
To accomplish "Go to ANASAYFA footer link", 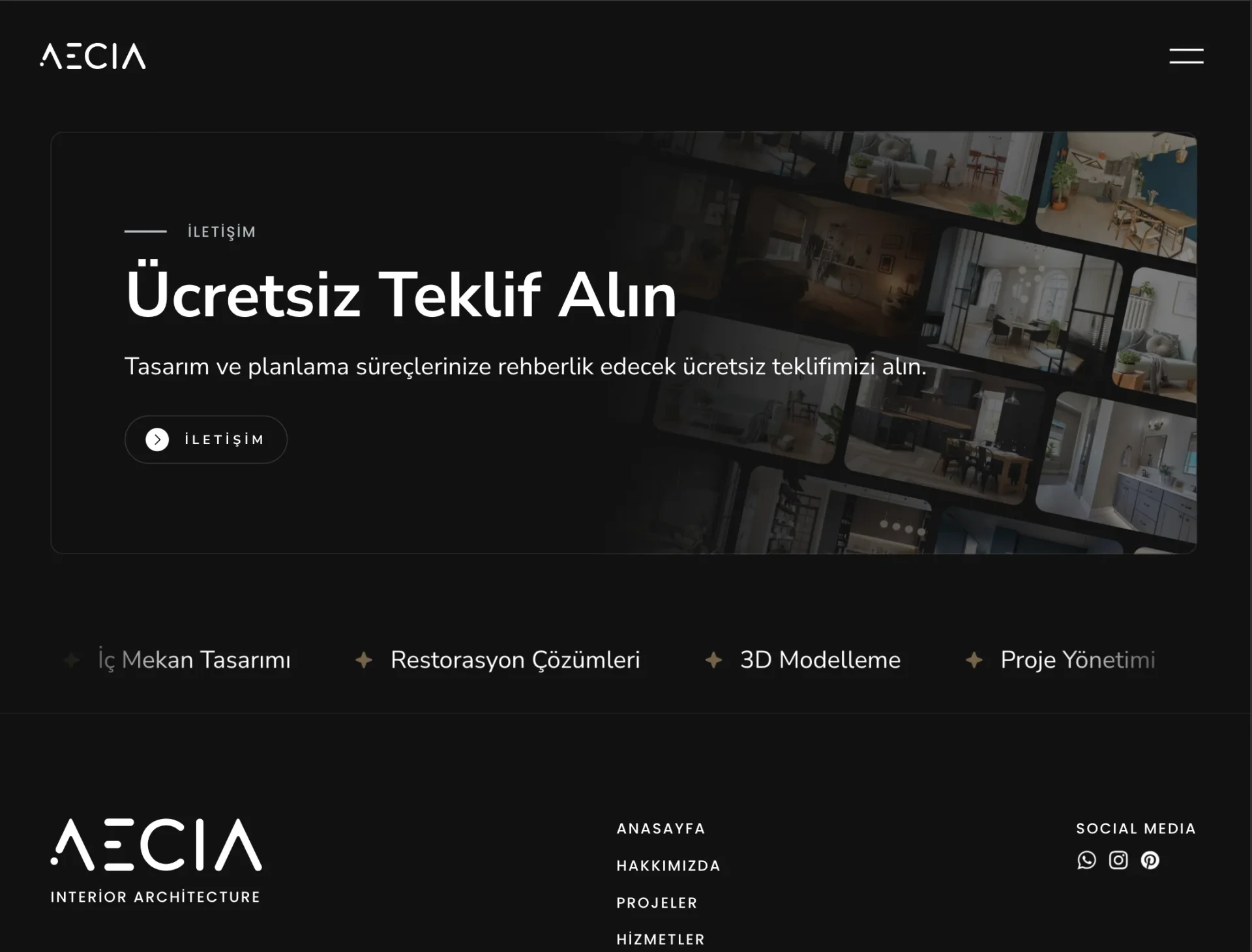I will [661, 829].
